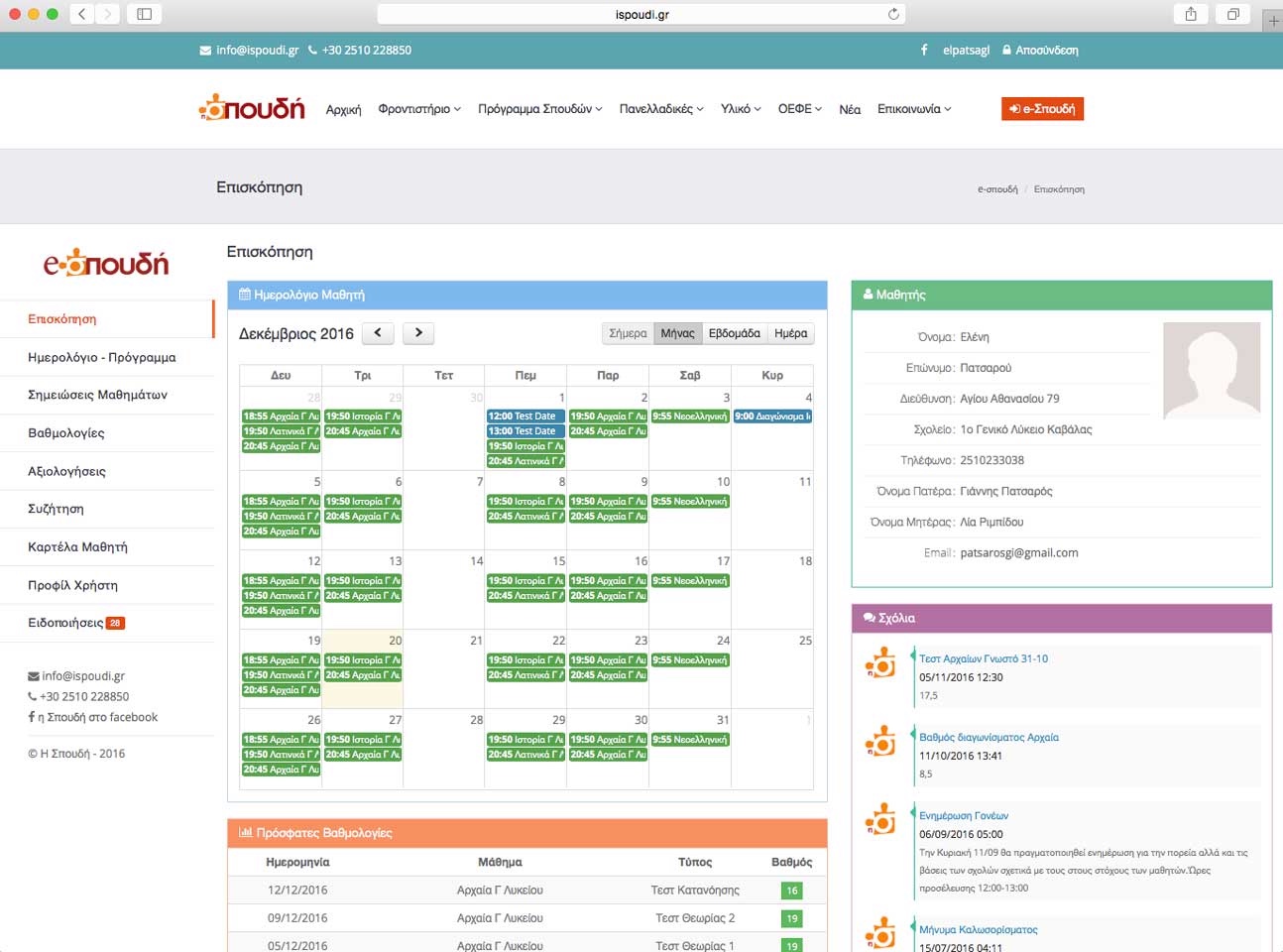The image size is (1283, 952).
Task: Select Επισκόπηση in left sidebar
Action: (x=107, y=319)
